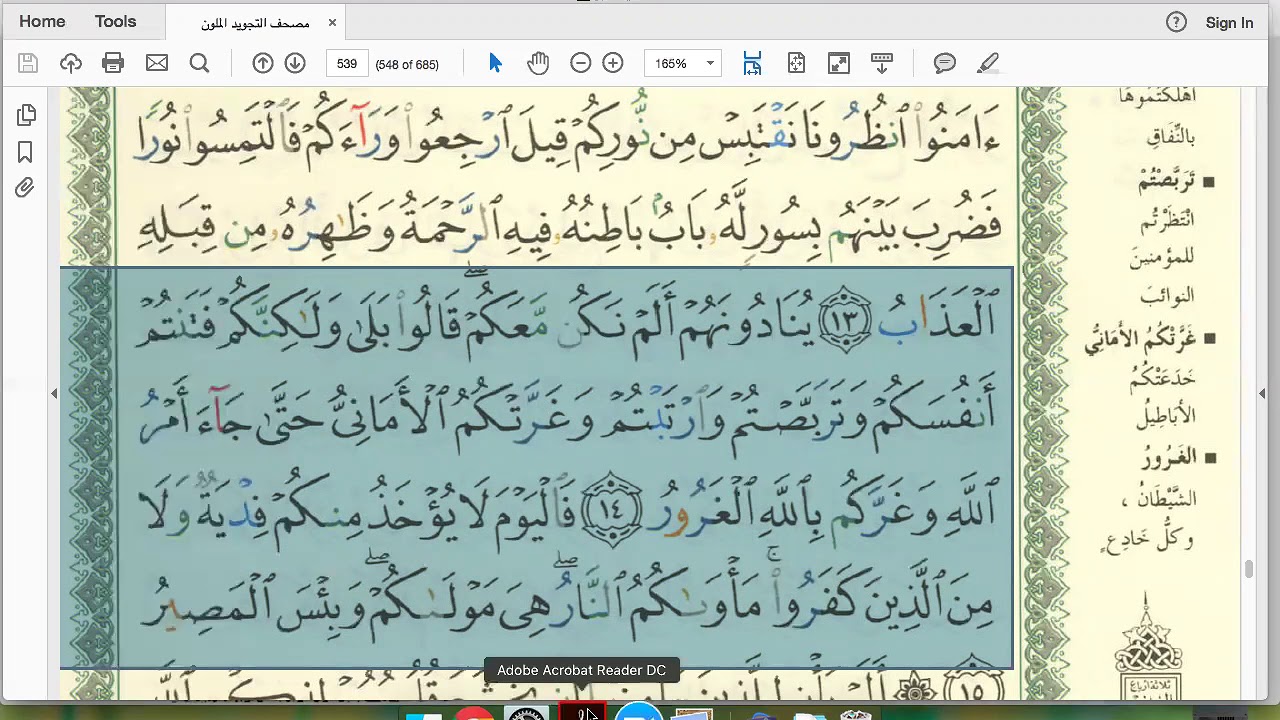Screen dimensions: 1280x720
Task: Fit one full page to window
Action: (x=796, y=64)
